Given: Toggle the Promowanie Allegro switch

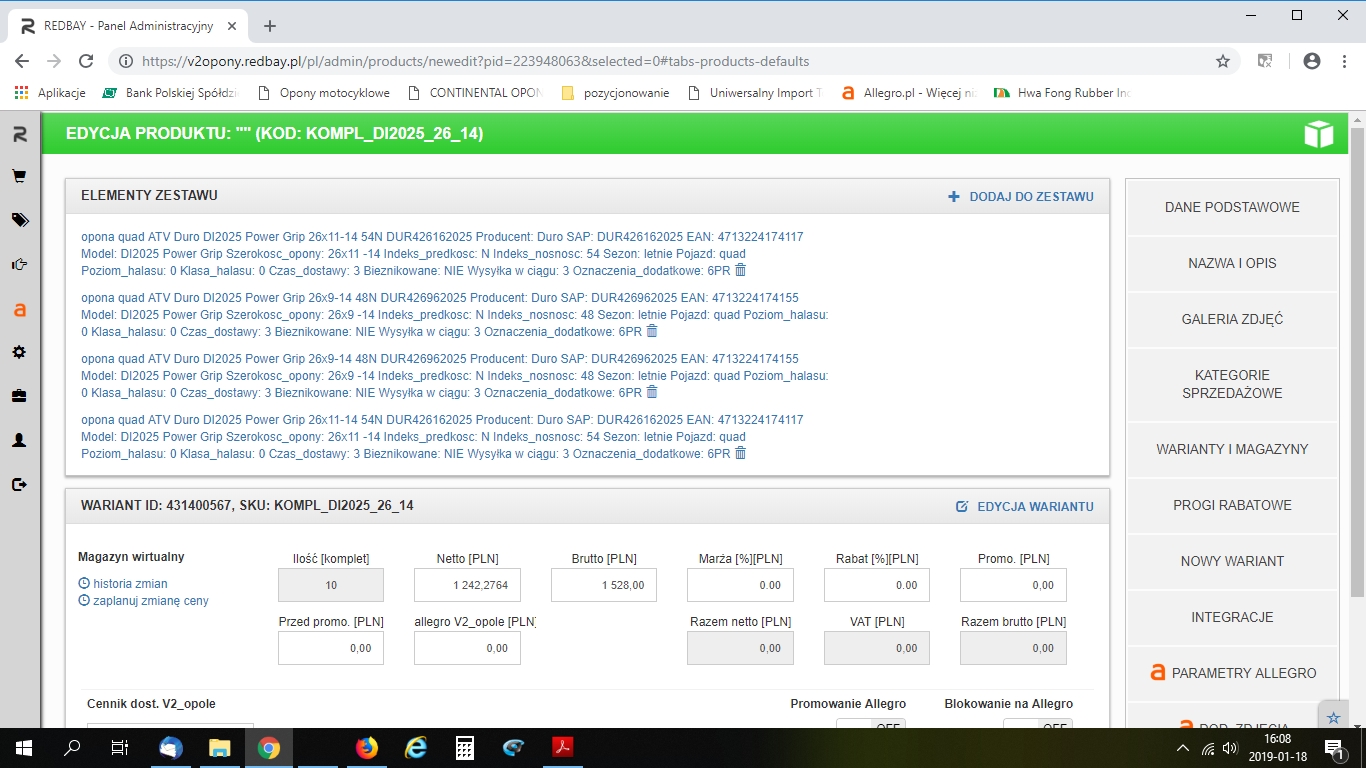Looking at the screenshot, I should click(x=870, y=725).
